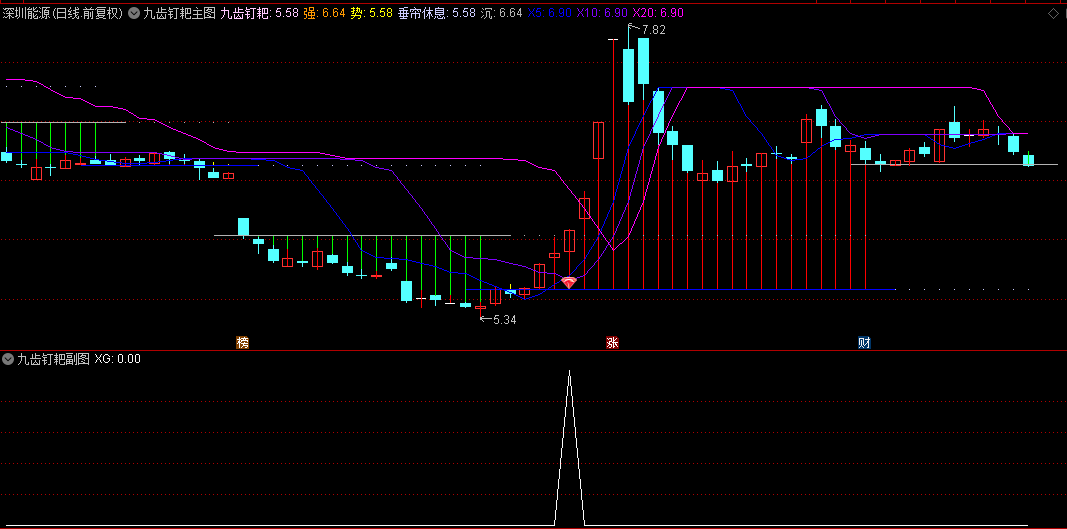Click the blue 财 event marker
1067x529 pixels.
click(x=864, y=343)
